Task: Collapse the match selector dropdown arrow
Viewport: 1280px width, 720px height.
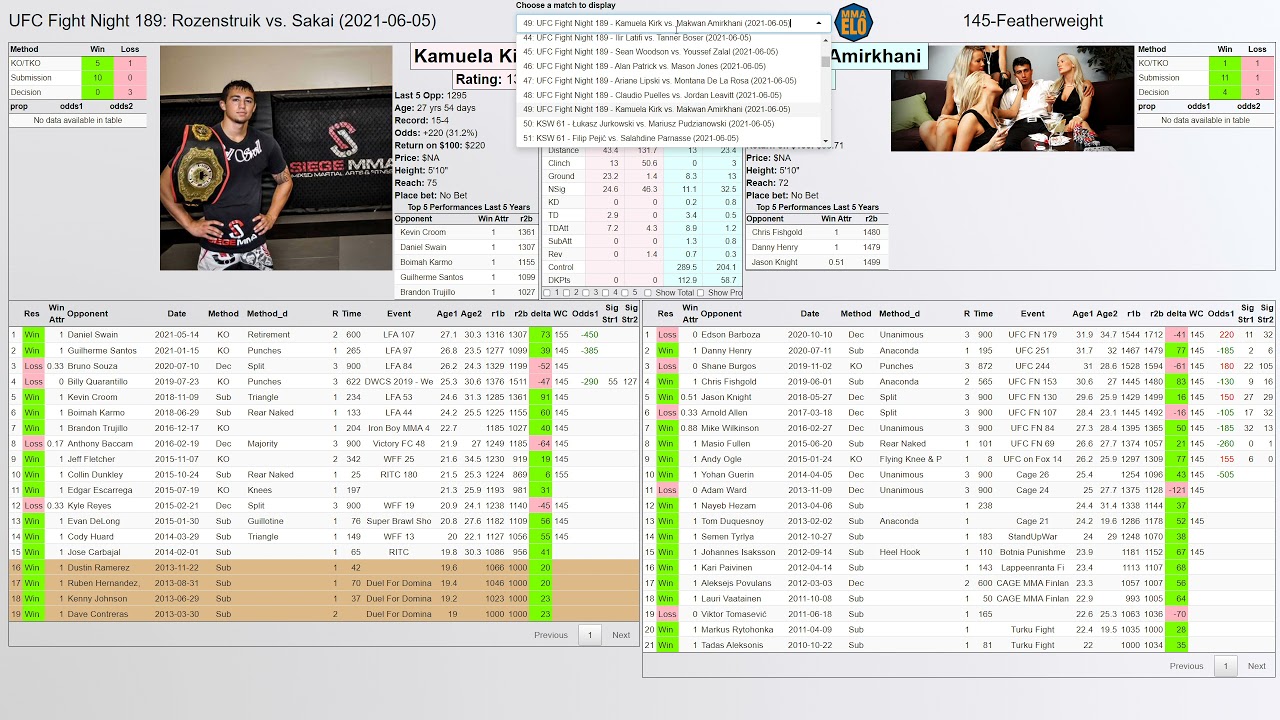Action: pos(819,23)
